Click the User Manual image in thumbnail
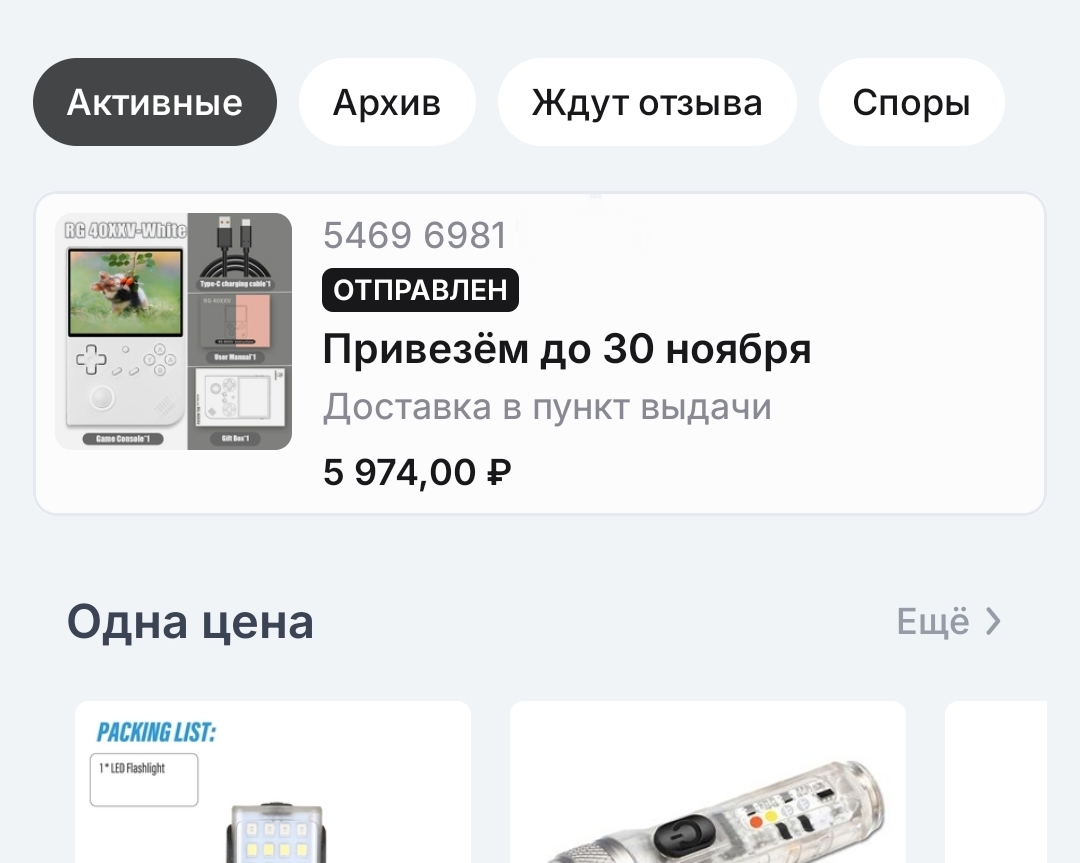This screenshot has height=863, width=1080. [x=240, y=329]
